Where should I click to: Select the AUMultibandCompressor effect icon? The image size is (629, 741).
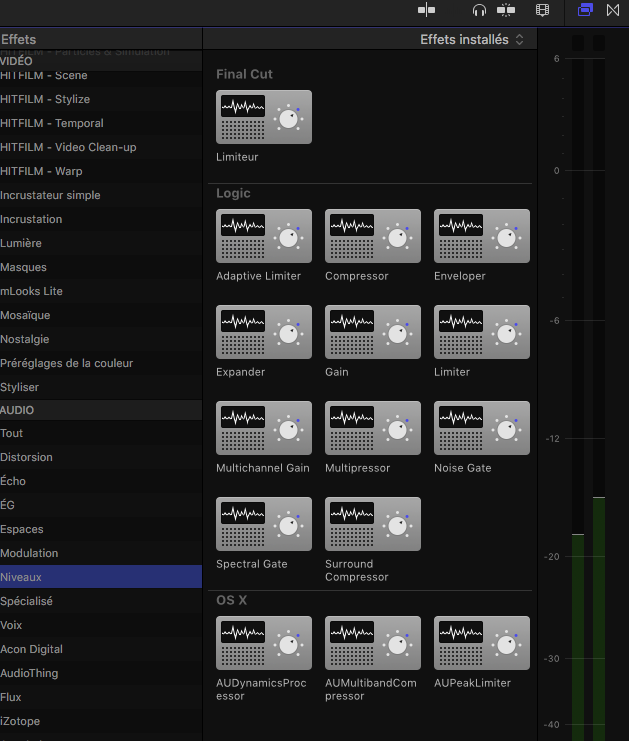(x=373, y=643)
